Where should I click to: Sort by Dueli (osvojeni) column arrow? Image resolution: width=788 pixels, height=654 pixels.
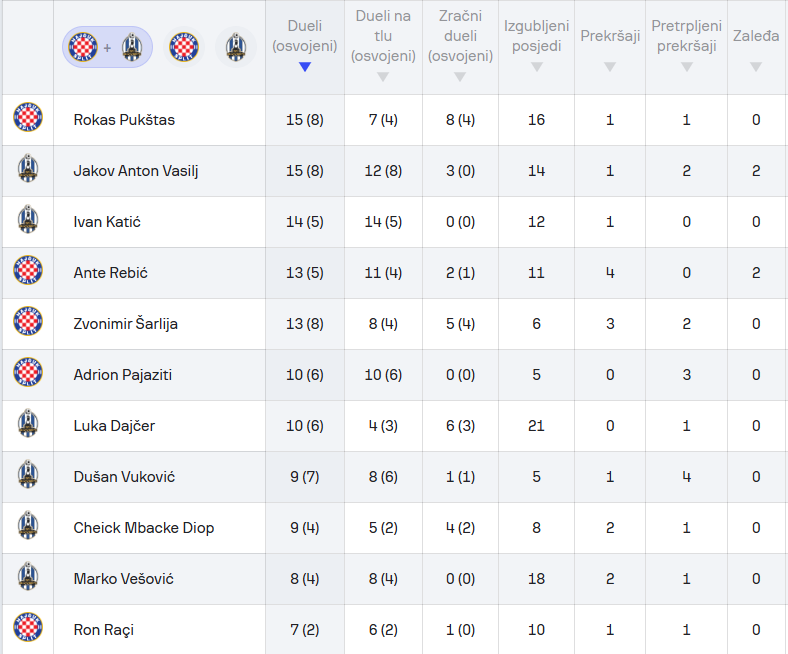click(305, 67)
